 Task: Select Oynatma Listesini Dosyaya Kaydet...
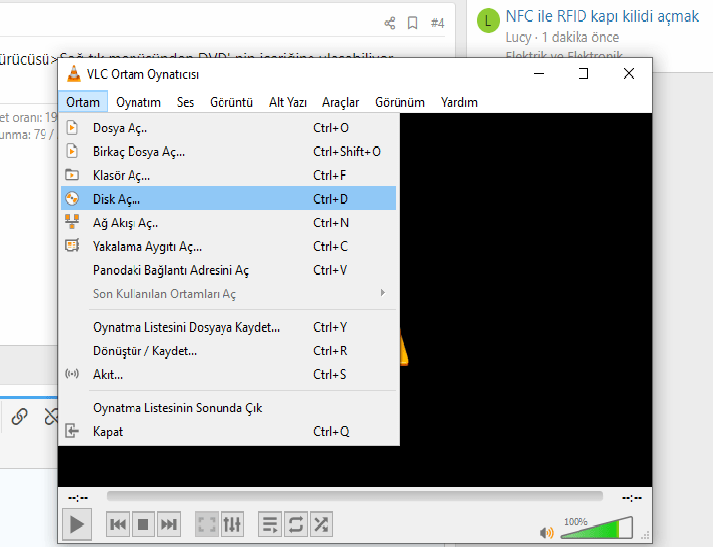[x=228, y=327]
